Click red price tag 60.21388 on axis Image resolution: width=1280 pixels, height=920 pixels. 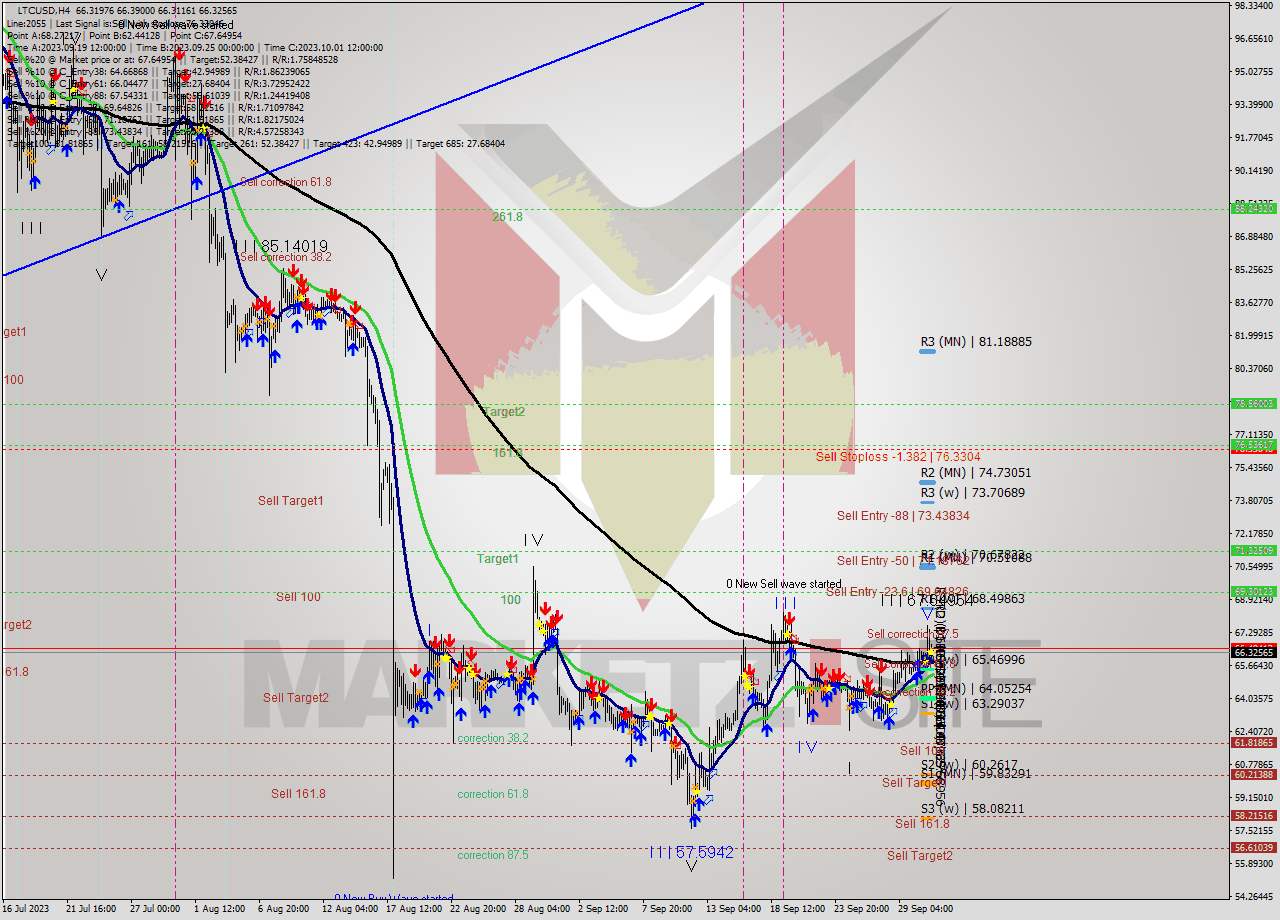pyautogui.click(x=1254, y=775)
